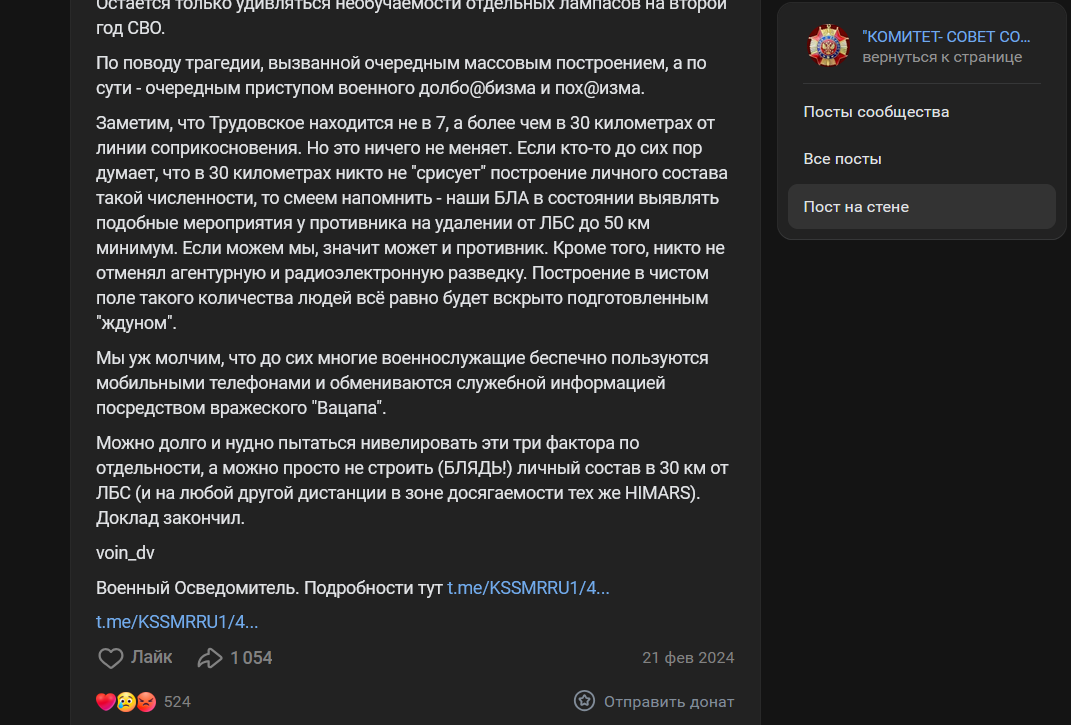Click the red heart reaction emoji
The height and width of the screenshot is (725, 1071).
pyautogui.click(x=106, y=702)
